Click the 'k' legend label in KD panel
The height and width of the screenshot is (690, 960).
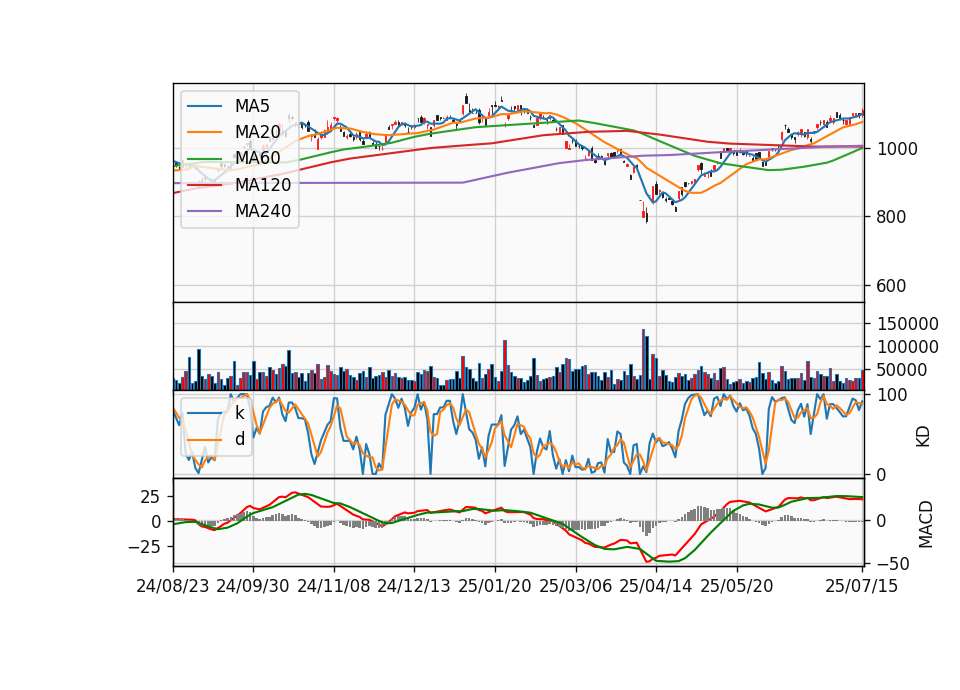tap(239, 413)
